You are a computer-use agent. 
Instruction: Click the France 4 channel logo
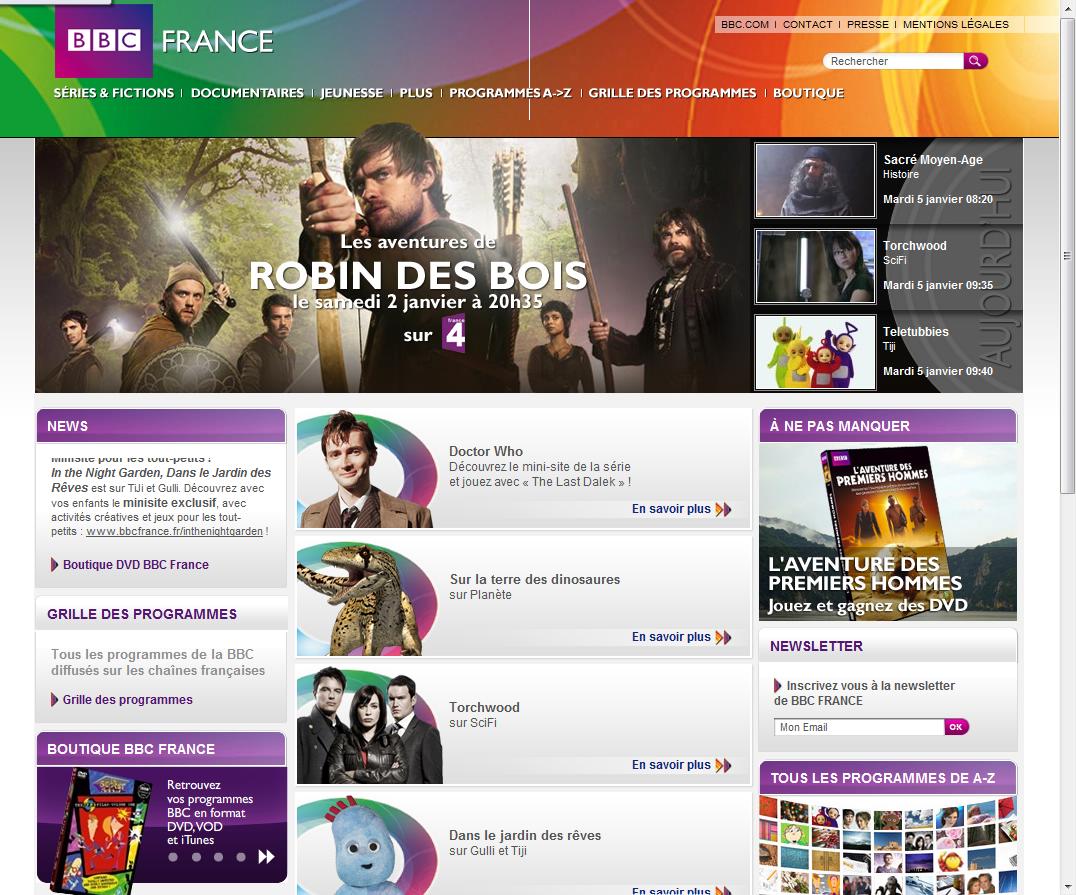tap(454, 334)
